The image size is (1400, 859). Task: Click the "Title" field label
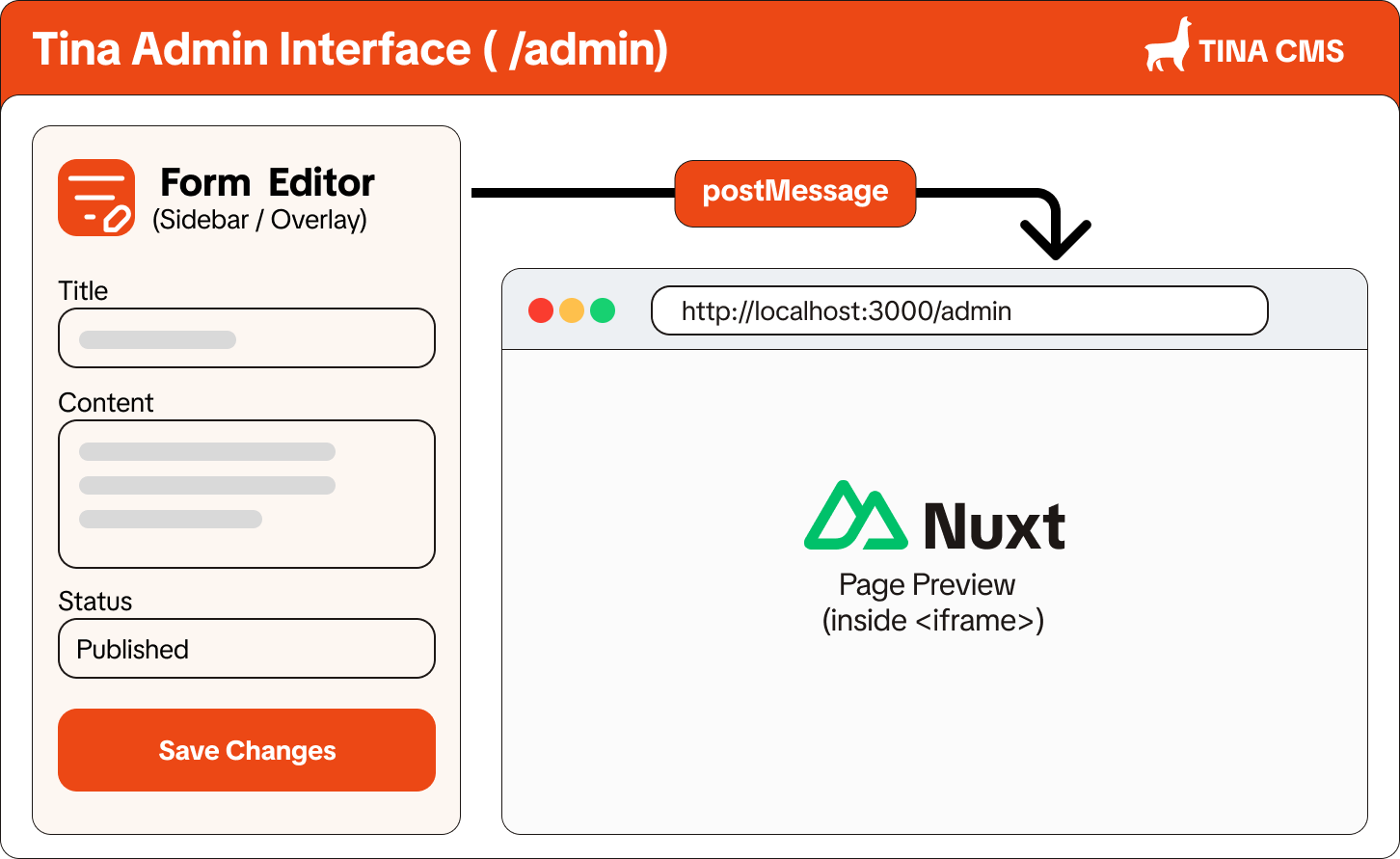click(x=83, y=291)
